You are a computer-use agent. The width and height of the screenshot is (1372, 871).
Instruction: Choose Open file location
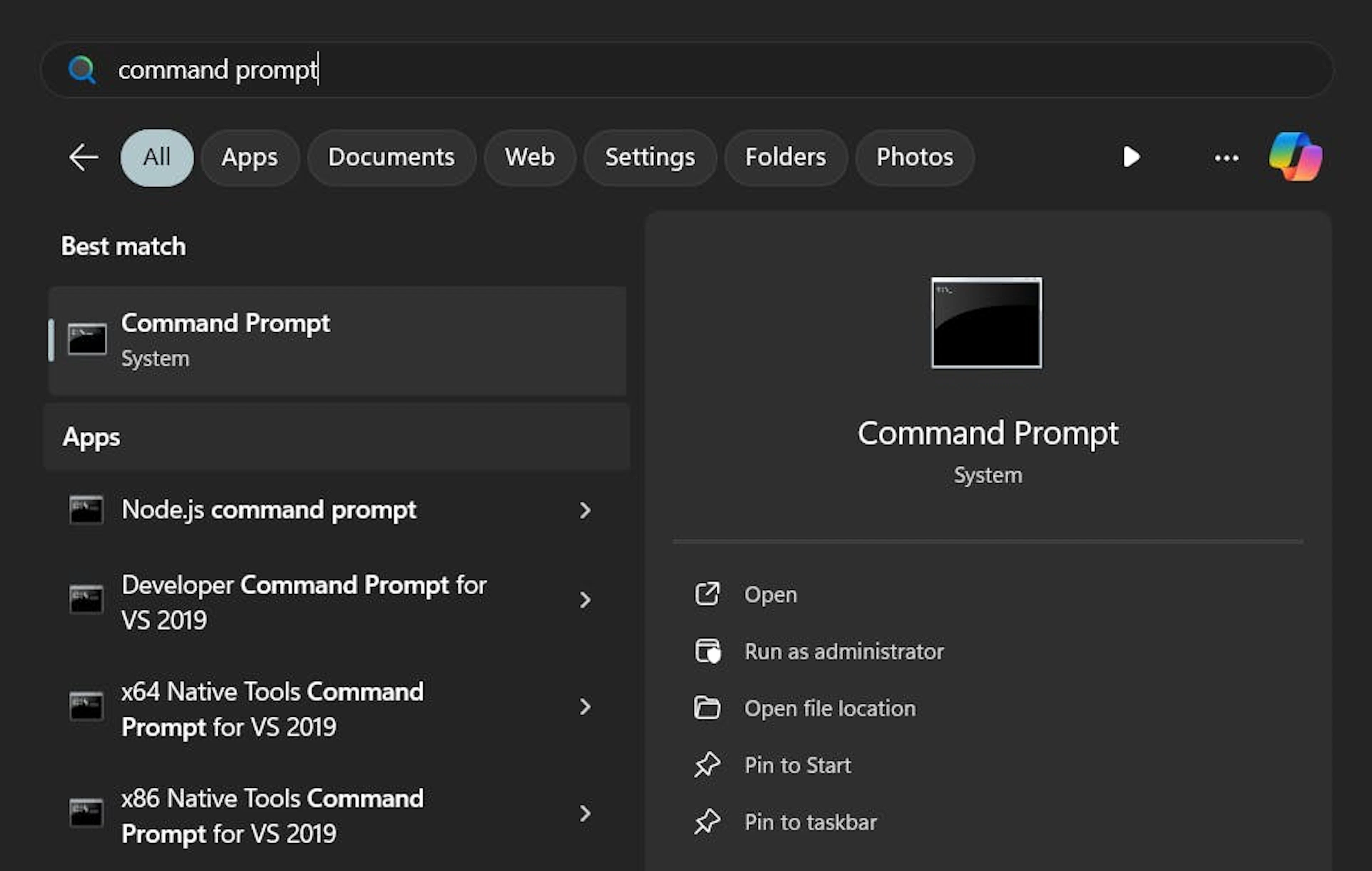pyautogui.click(x=830, y=709)
